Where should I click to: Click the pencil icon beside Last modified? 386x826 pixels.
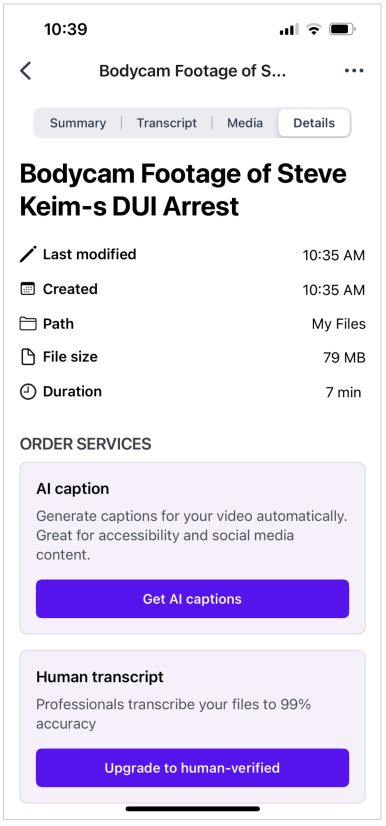[x=28, y=254]
